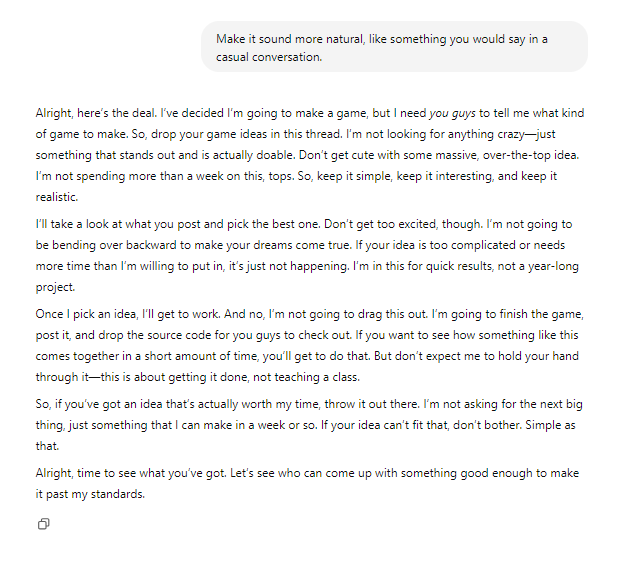Click the phrase 'casual conversation.' in the user message

[x=269, y=57]
